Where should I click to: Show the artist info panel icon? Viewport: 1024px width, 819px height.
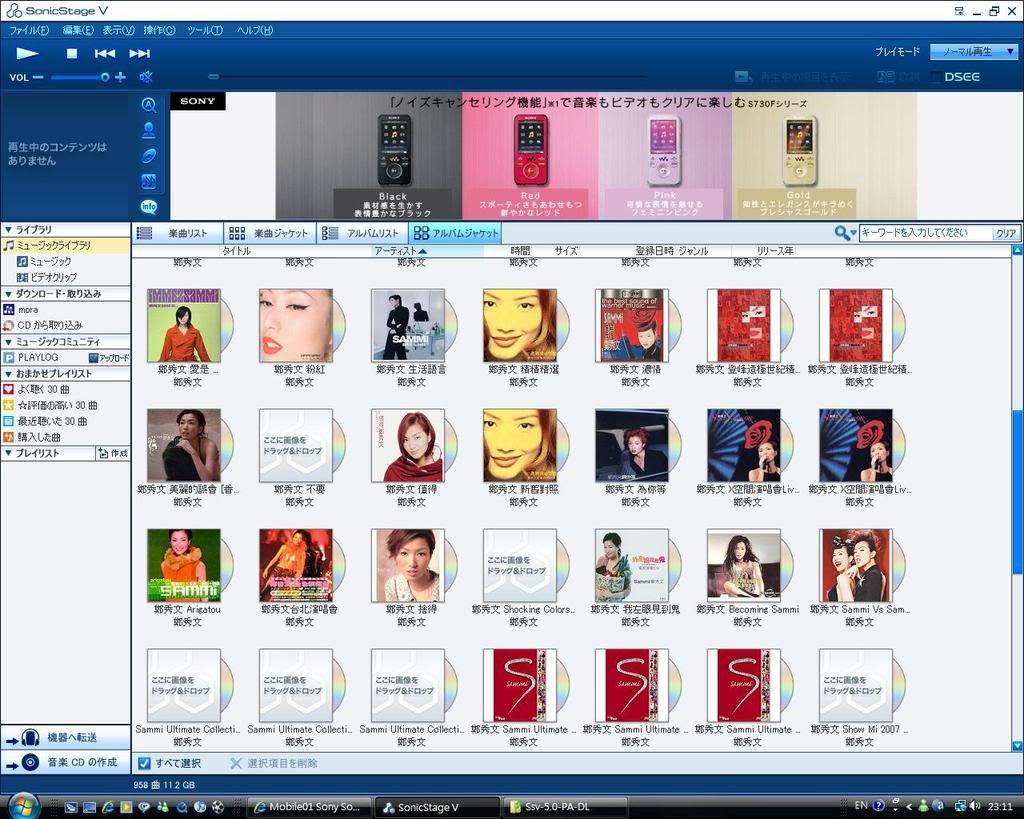click(149, 130)
